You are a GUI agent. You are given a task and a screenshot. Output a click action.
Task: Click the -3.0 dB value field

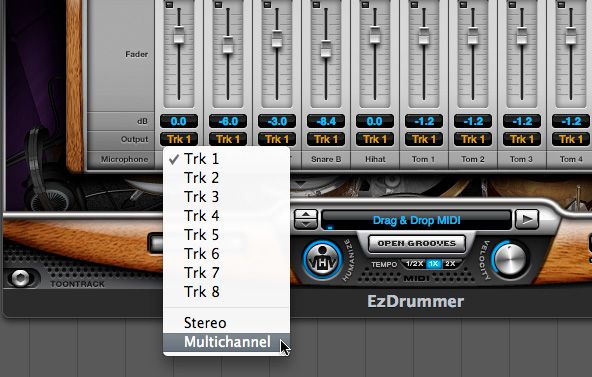tap(277, 122)
